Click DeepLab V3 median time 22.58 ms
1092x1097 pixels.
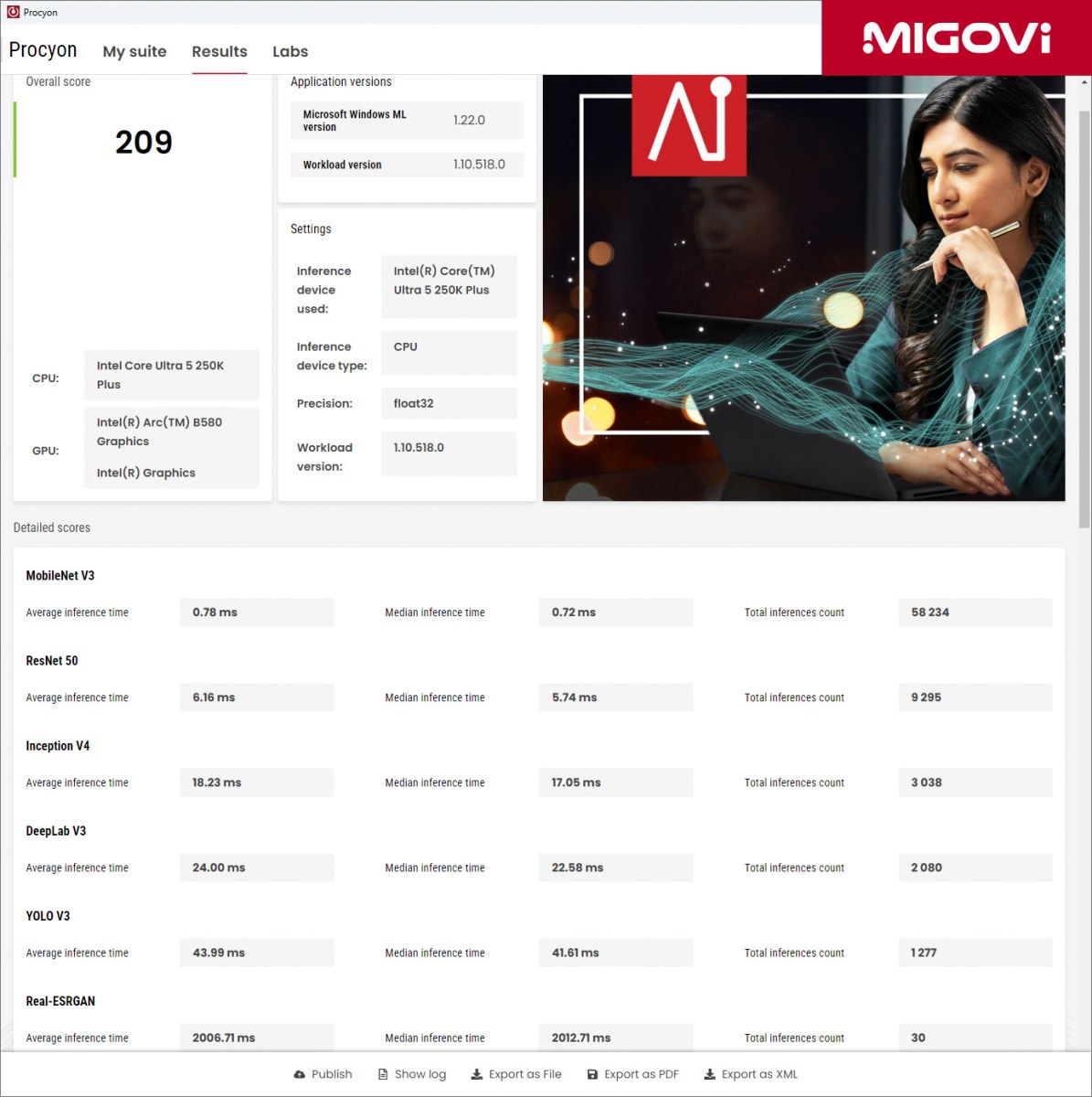(616, 868)
